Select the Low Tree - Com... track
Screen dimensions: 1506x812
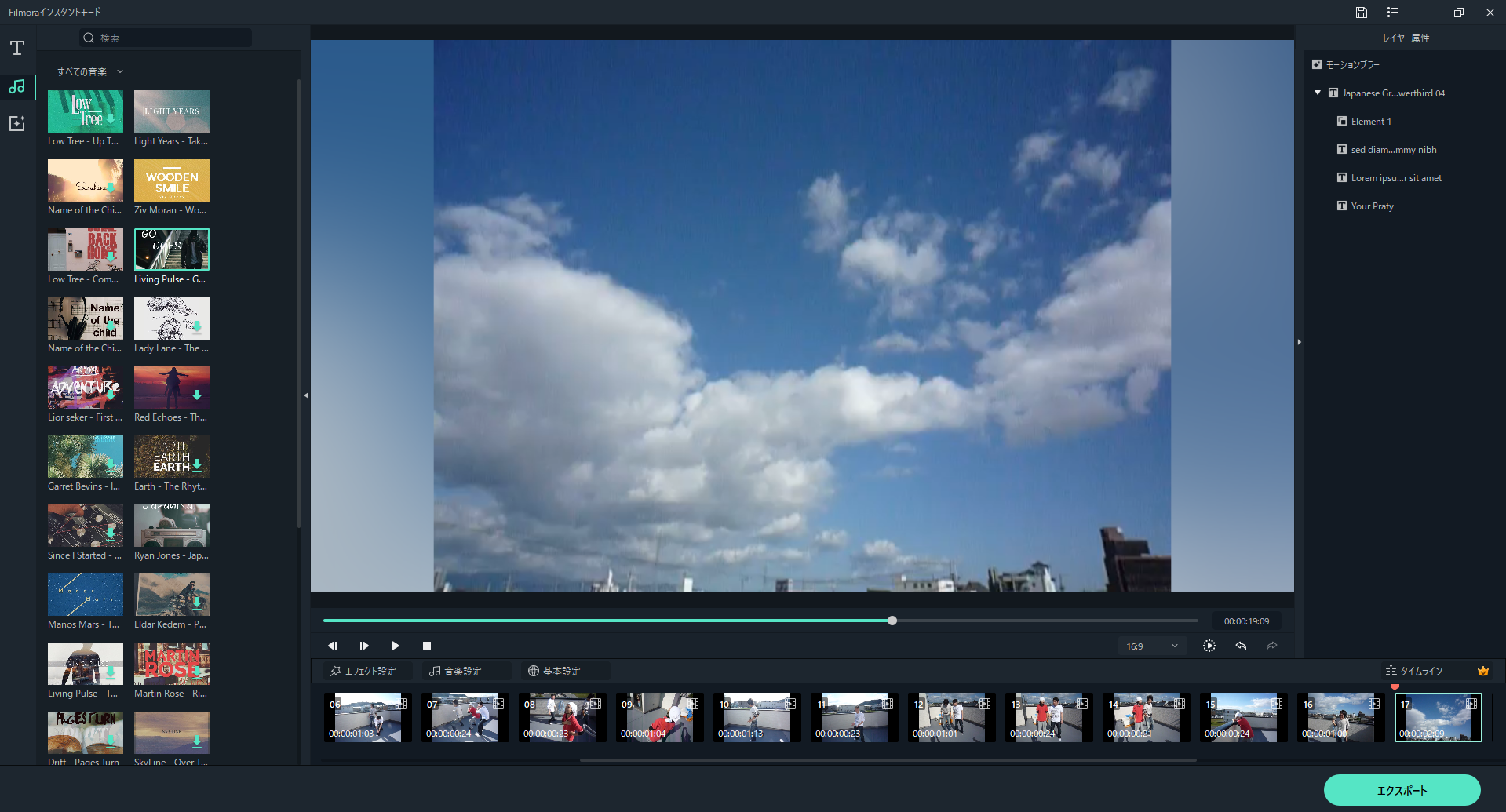pyautogui.click(x=86, y=249)
